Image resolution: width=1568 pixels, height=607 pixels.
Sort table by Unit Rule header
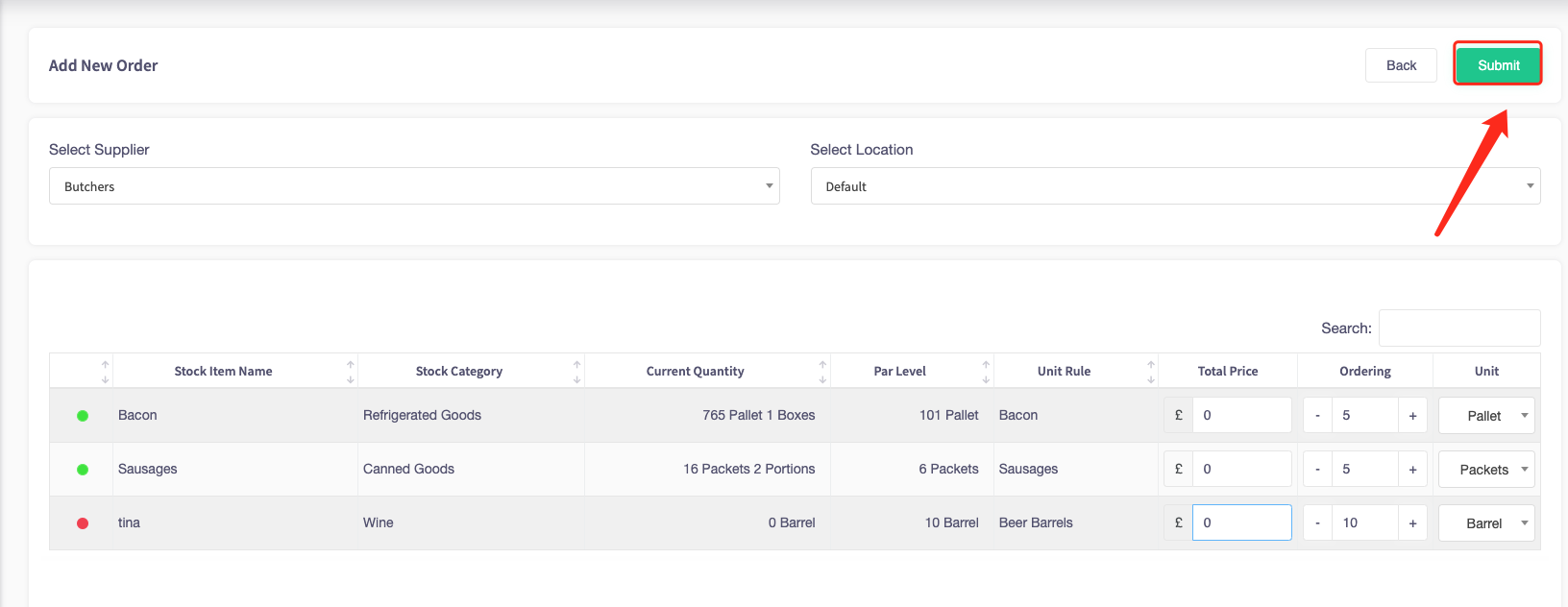coord(1076,372)
